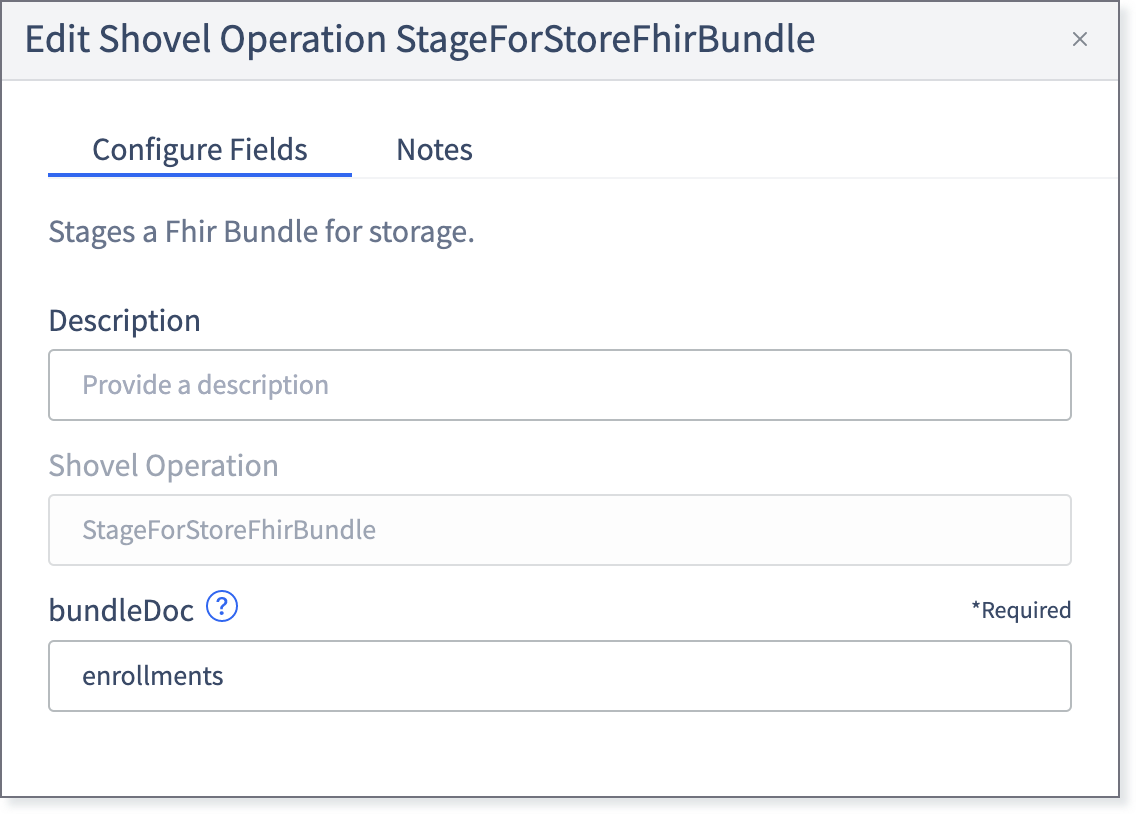Switch to the Notes tab
This screenshot has width=1136, height=814.
coord(434,150)
